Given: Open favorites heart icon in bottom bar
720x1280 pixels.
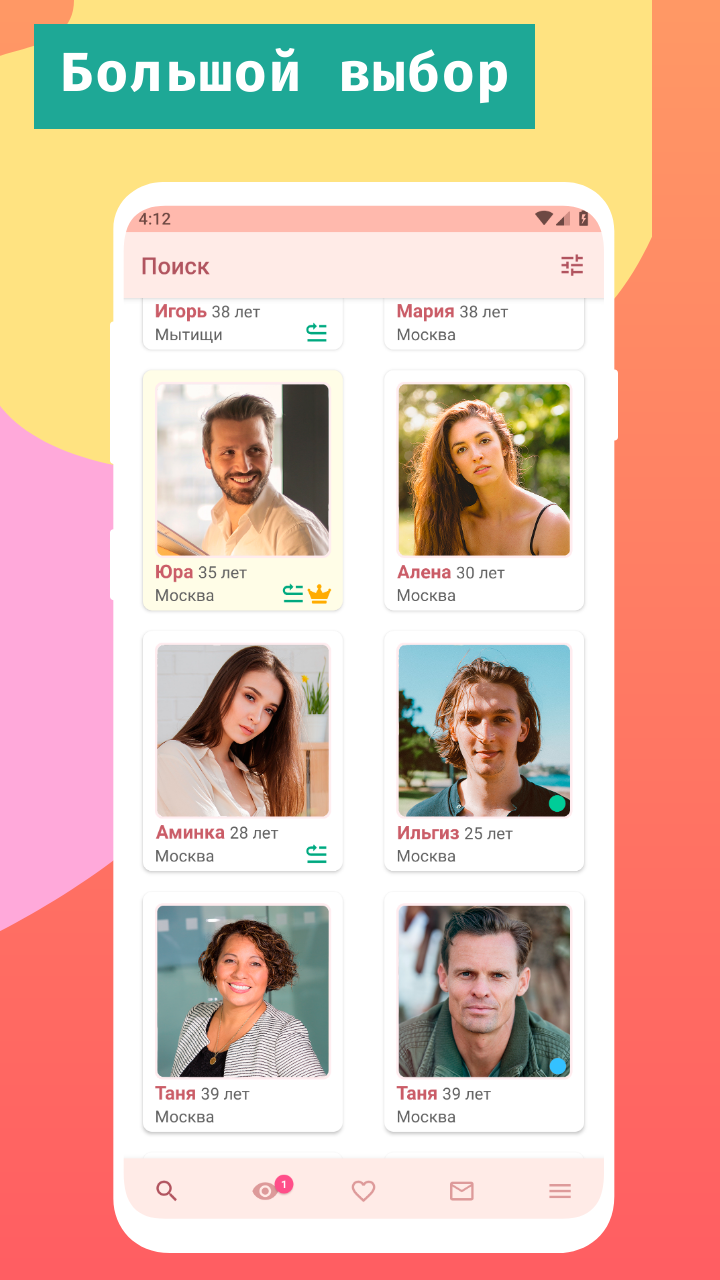Looking at the screenshot, I should tap(363, 1191).
